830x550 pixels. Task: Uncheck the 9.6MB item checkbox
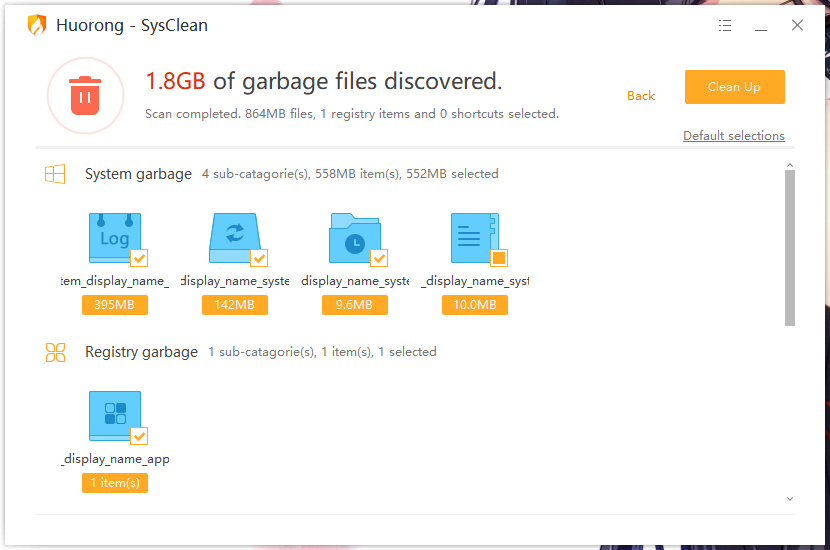[380, 258]
